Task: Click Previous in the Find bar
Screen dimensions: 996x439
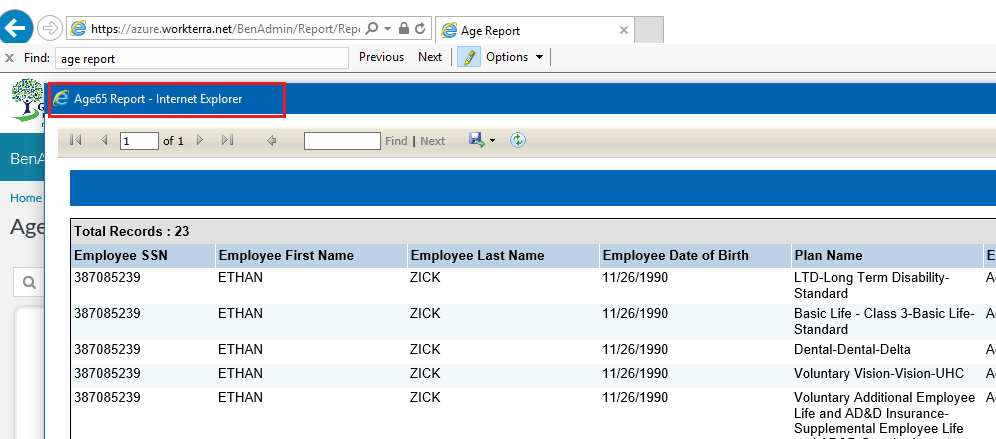Action: 381,57
